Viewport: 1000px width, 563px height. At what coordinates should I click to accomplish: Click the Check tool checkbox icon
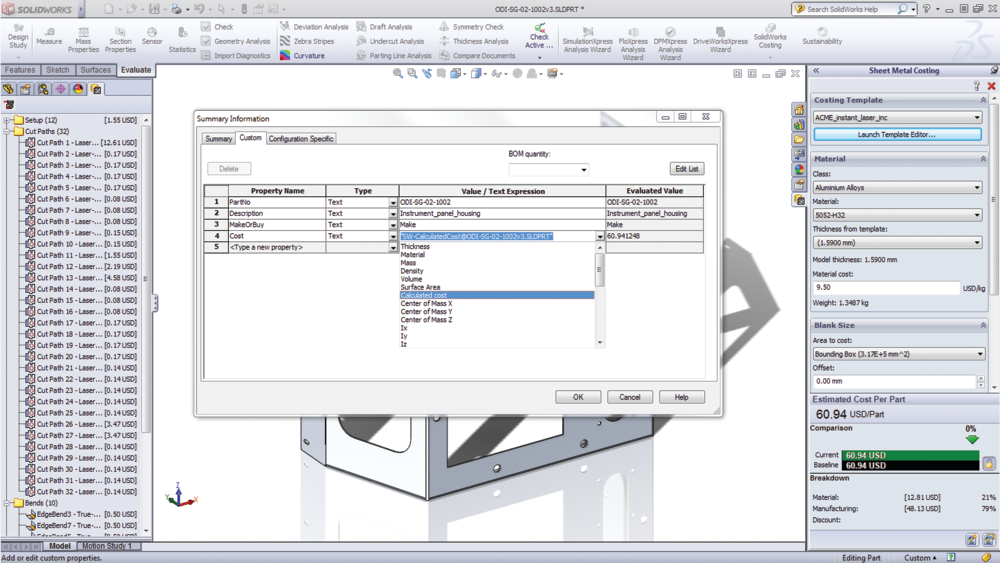click(x=206, y=27)
